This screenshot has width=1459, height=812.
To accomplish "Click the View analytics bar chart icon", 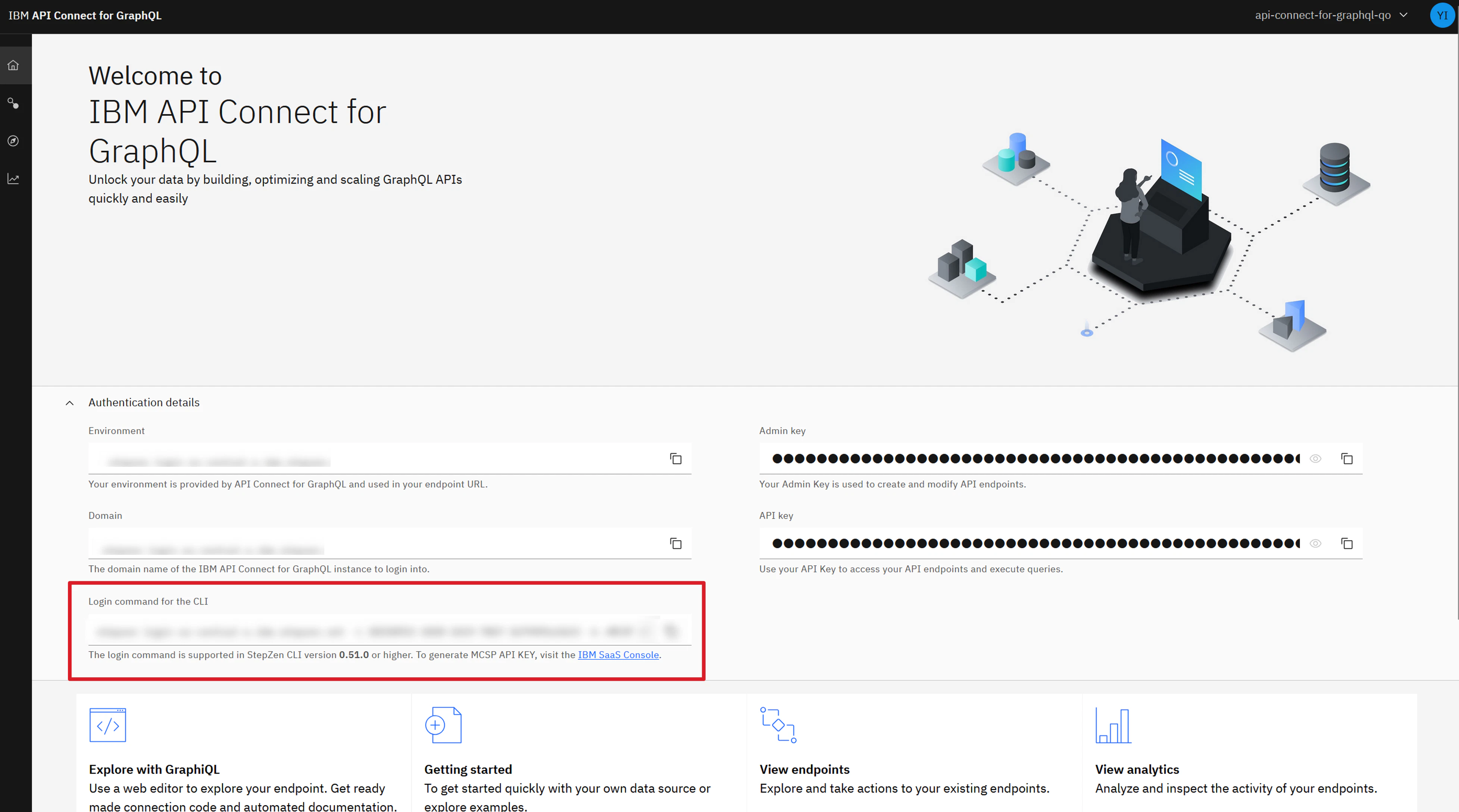I will point(1113,725).
